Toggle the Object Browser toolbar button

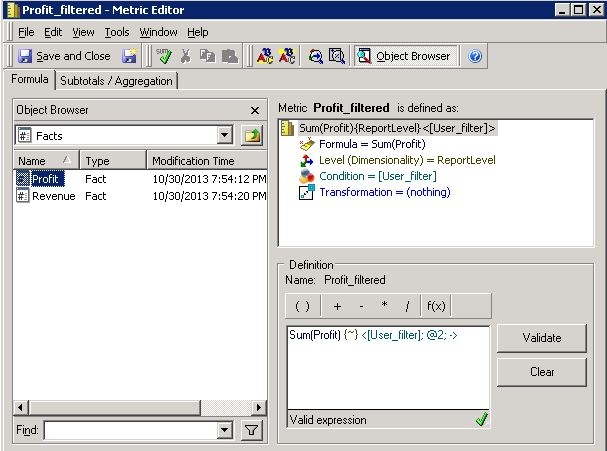click(405, 57)
